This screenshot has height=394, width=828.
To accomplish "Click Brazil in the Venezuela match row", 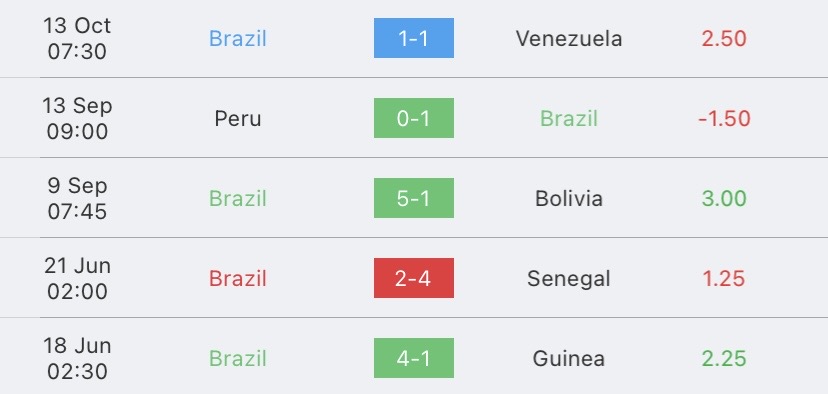I will click(x=238, y=39).
